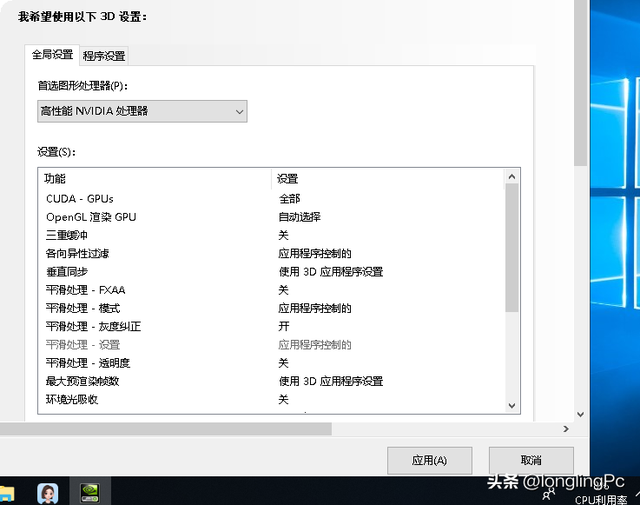
Task: Open NVIDIA Control Panel taskbar icon
Action: [90, 492]
